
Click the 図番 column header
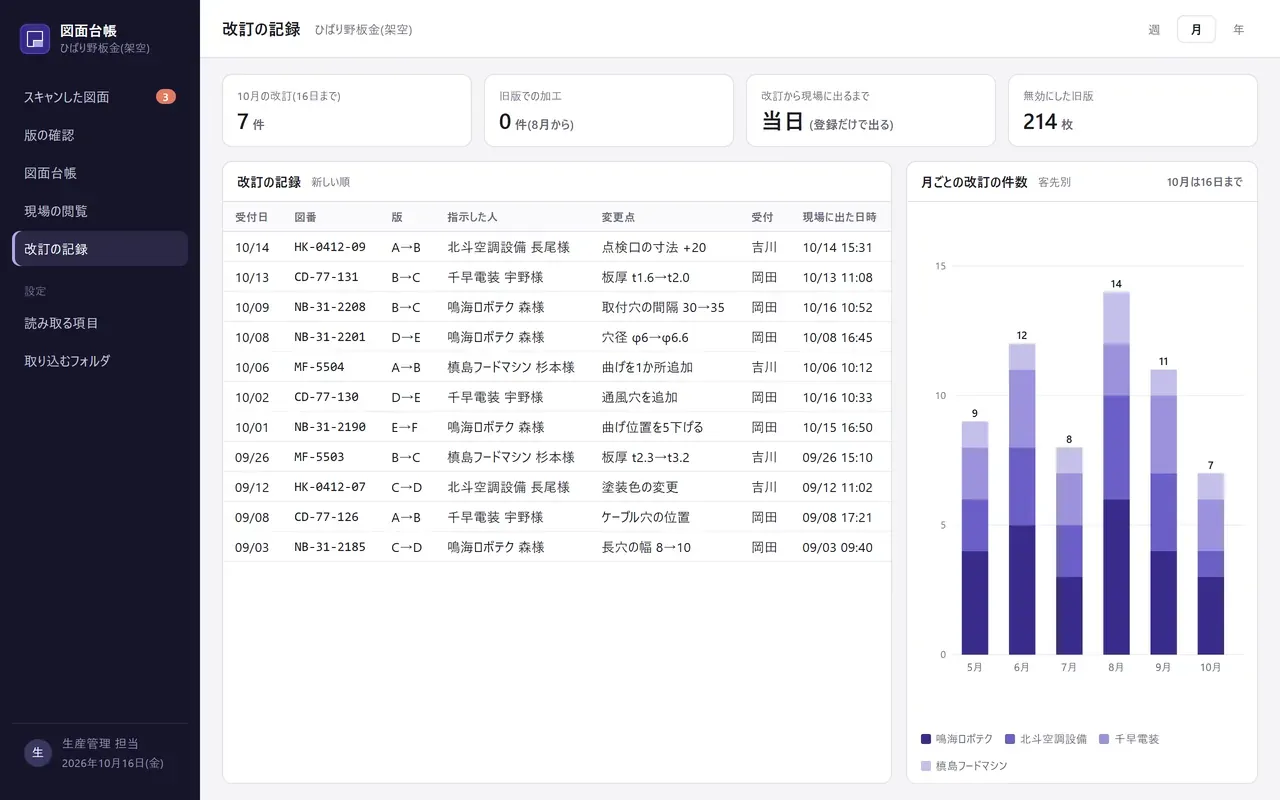click(305, 217)
